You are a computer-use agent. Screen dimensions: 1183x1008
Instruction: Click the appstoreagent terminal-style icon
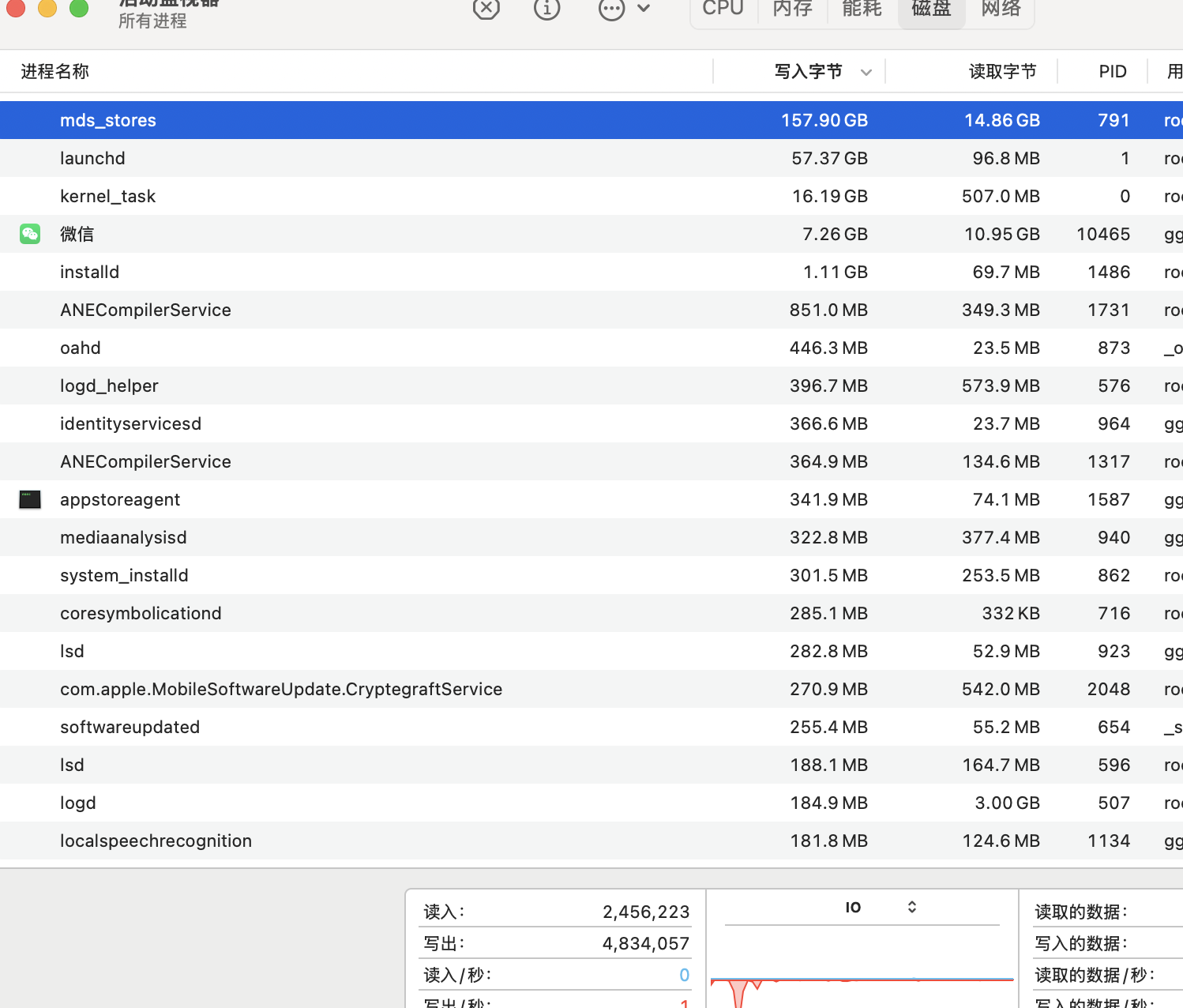tap(30, 499)
